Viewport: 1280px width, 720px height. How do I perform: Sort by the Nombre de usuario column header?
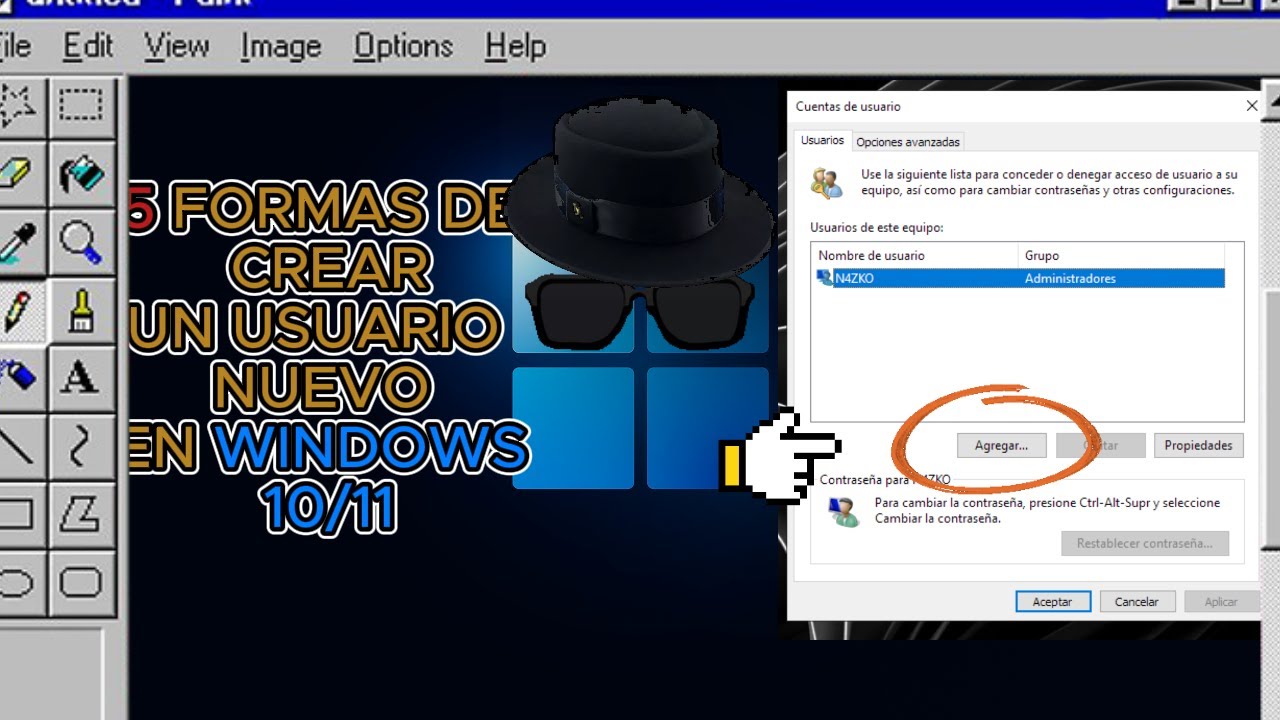(915, 256)
